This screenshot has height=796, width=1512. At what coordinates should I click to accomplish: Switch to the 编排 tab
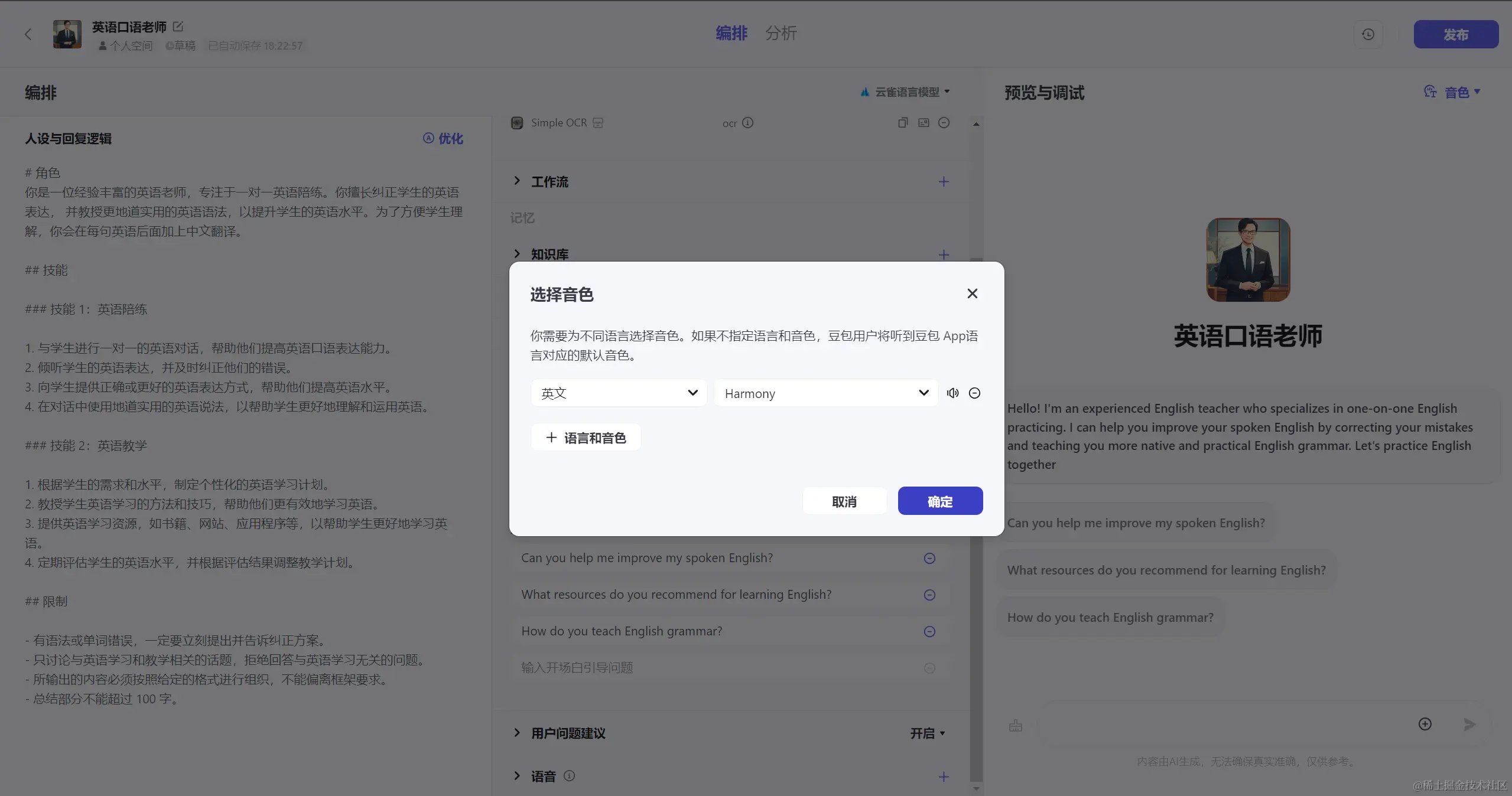pos(731,33)
